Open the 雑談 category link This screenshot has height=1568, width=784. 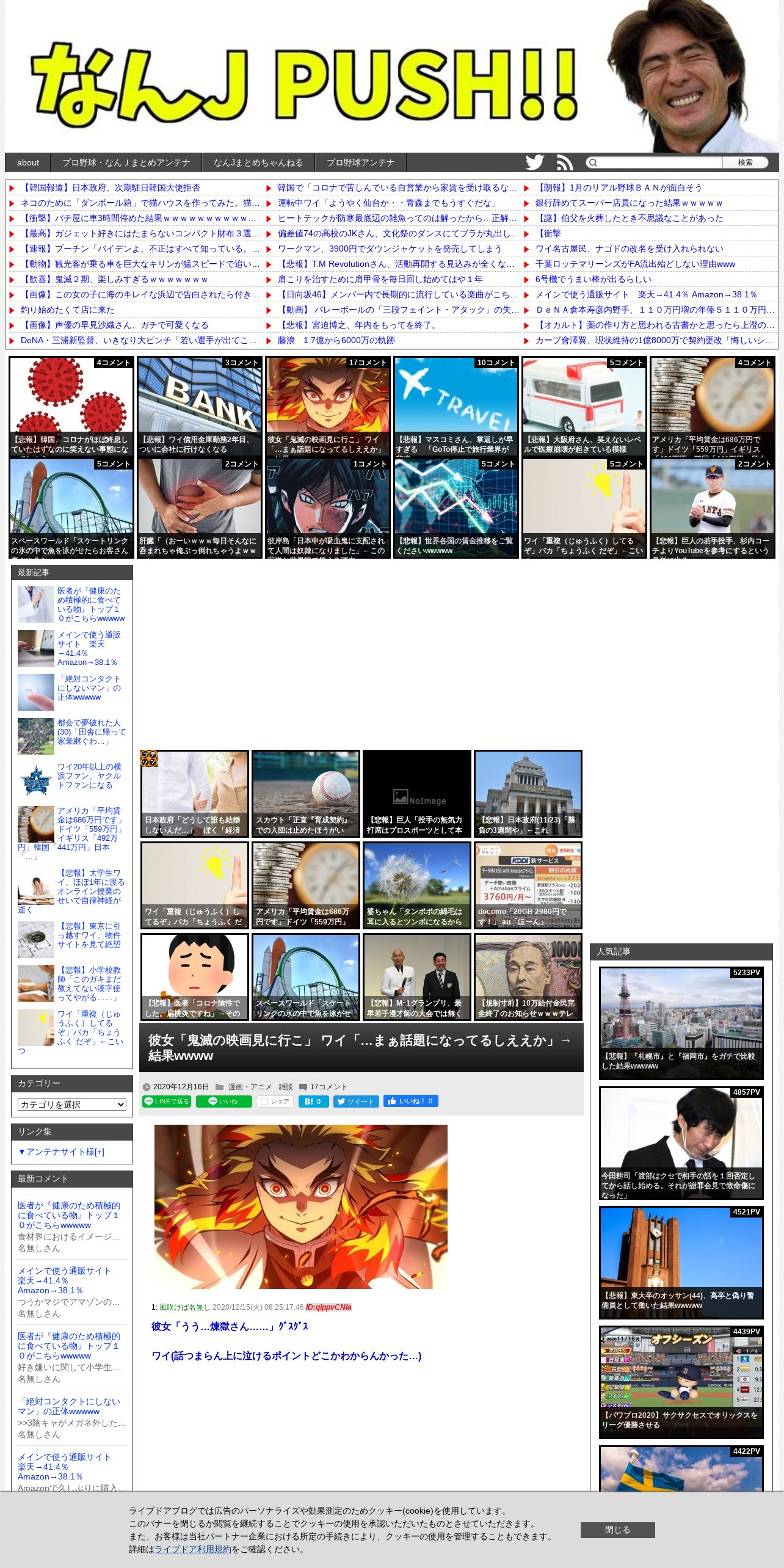(x=286, y=1086)
